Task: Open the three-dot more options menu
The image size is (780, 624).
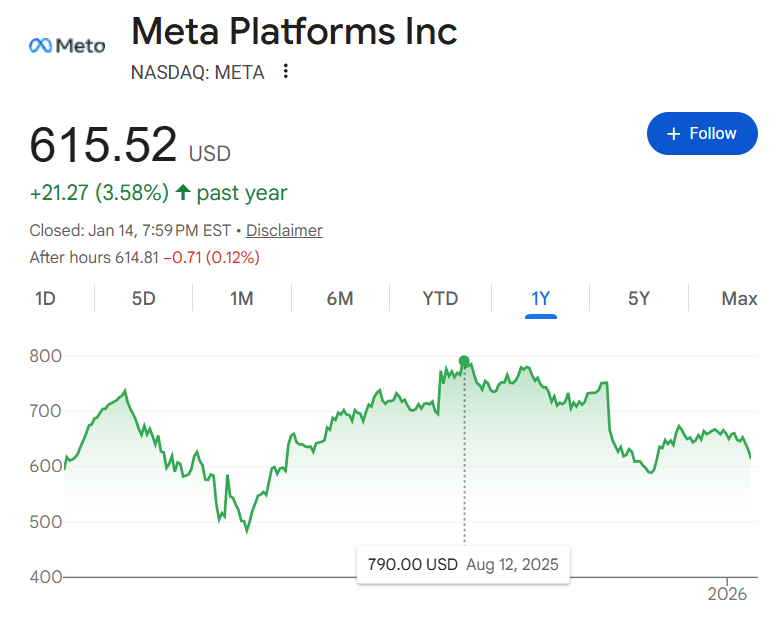Action: tap(286, 72)
